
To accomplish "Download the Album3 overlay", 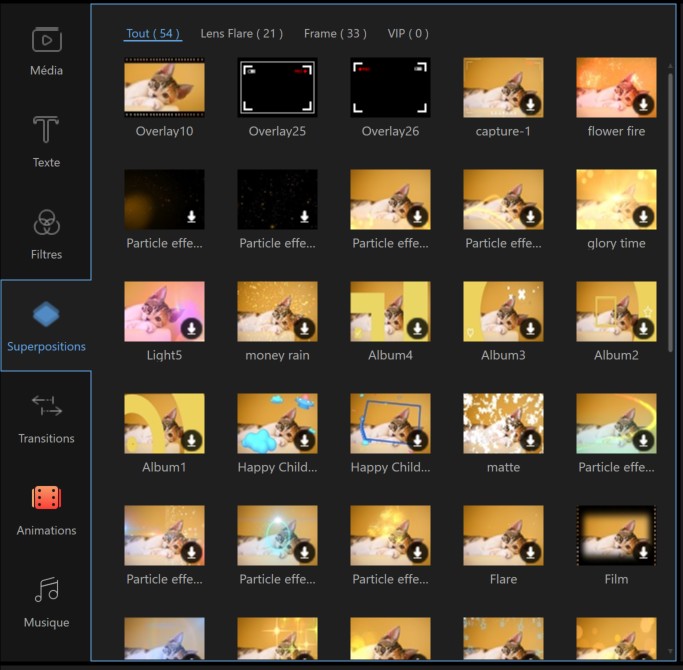I will coord(530,328).
